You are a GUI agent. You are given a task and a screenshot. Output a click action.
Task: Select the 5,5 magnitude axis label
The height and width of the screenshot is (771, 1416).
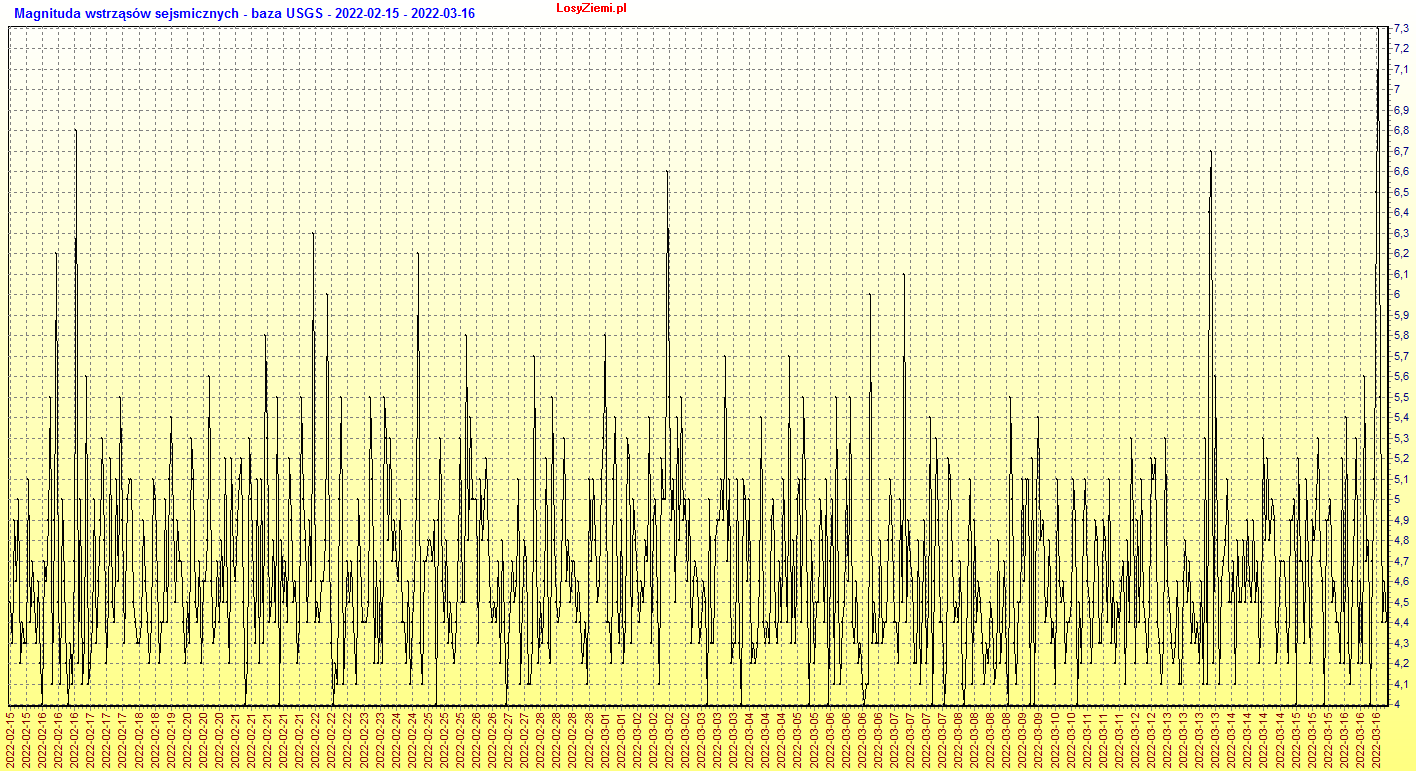[1401, 397]
